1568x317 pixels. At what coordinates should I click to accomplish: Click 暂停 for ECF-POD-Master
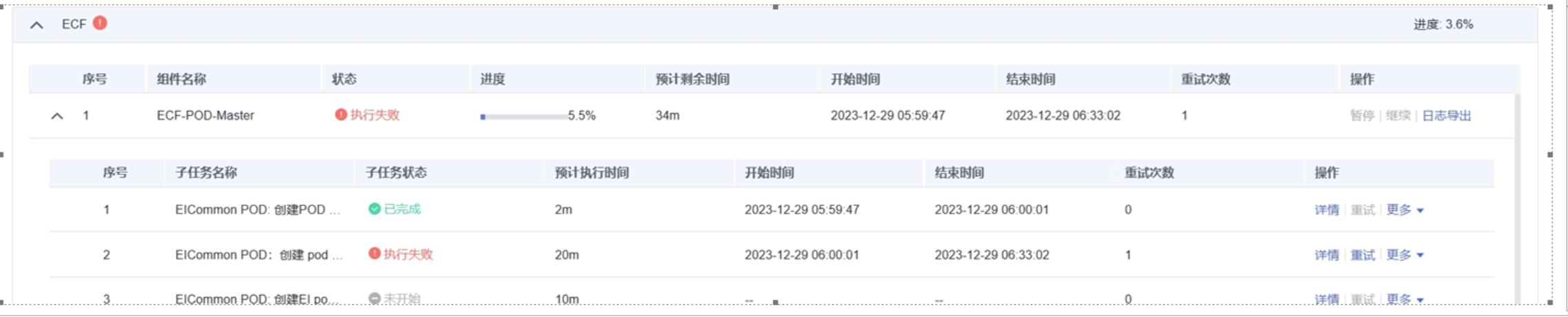click(1362, 116)
